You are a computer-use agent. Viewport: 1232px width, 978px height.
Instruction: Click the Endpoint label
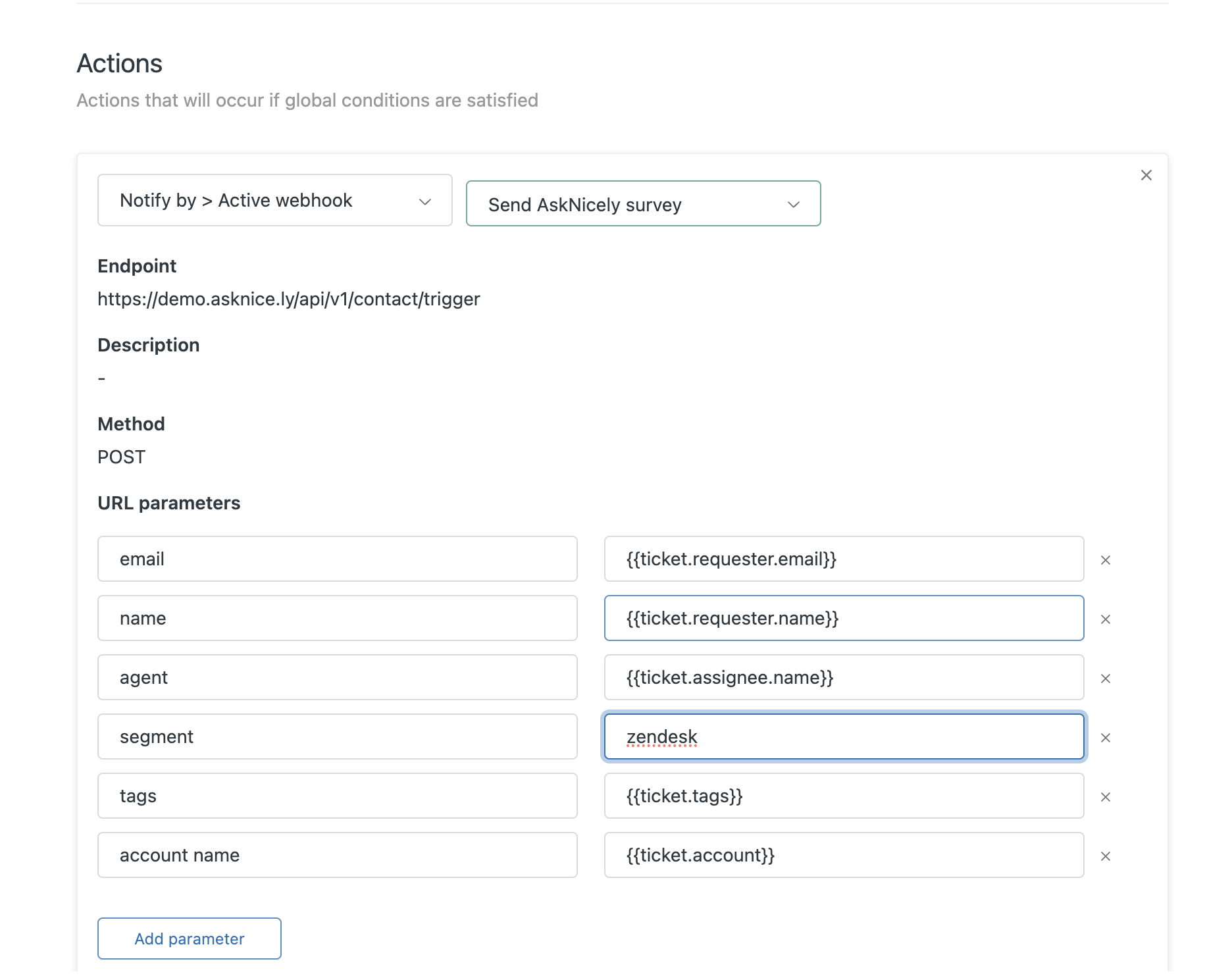(137, 266)
